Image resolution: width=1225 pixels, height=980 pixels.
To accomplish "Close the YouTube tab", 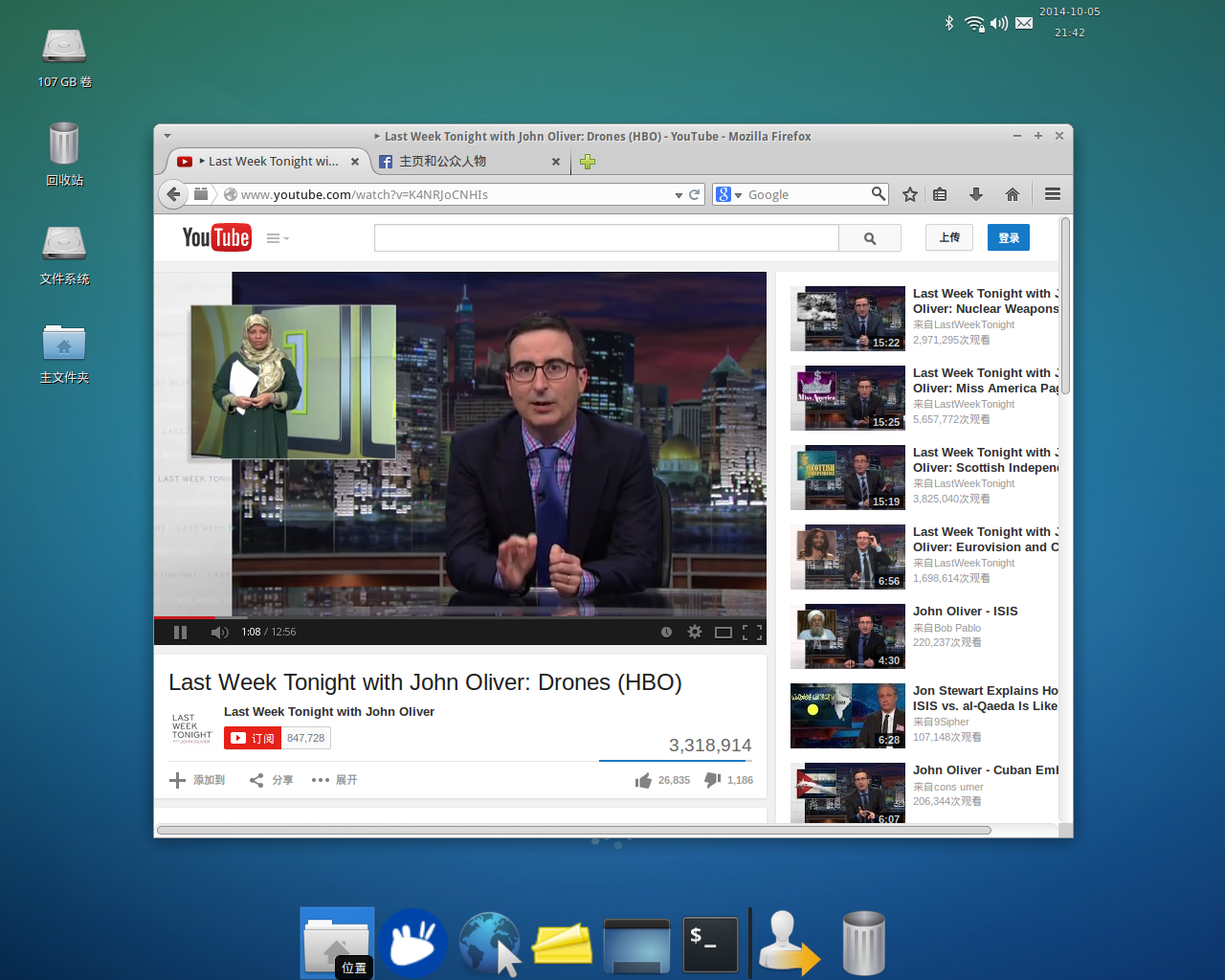I will click(x=355, y=162).
